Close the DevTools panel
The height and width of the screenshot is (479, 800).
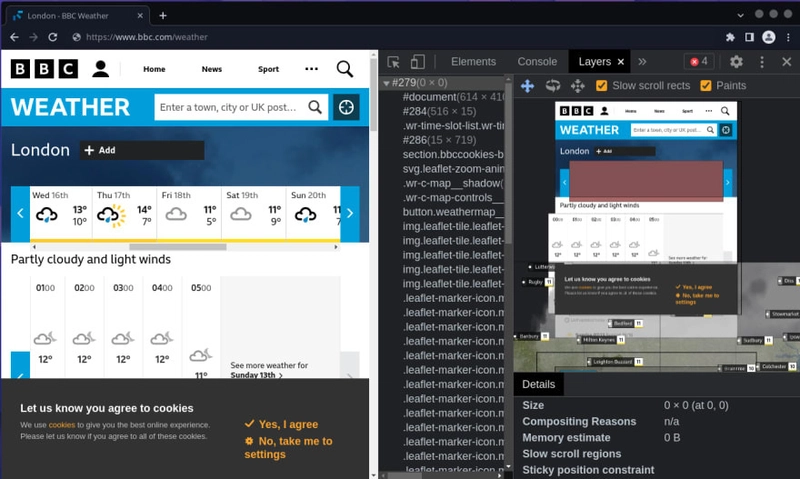787,62
